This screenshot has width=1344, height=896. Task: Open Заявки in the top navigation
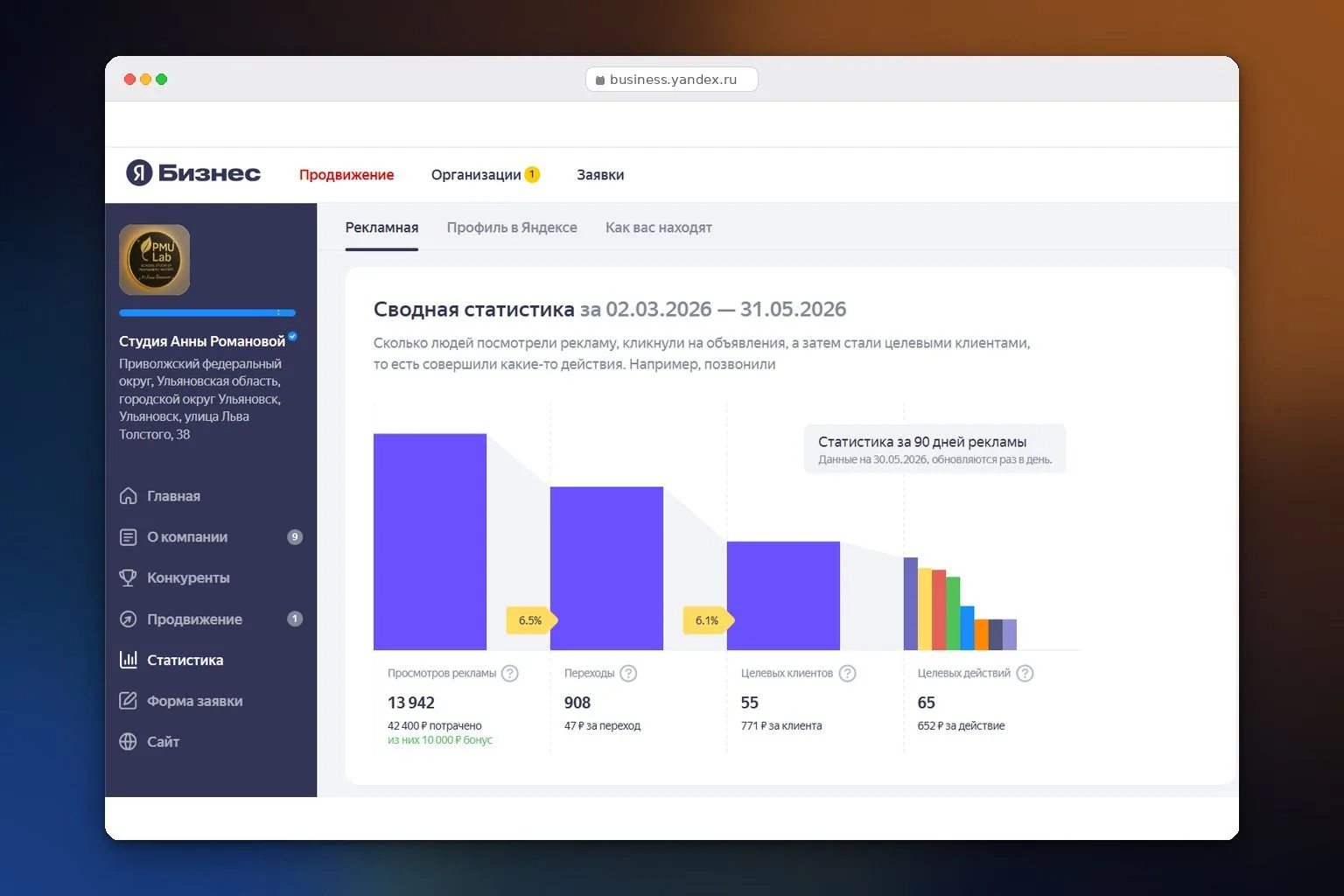[600, 175]
